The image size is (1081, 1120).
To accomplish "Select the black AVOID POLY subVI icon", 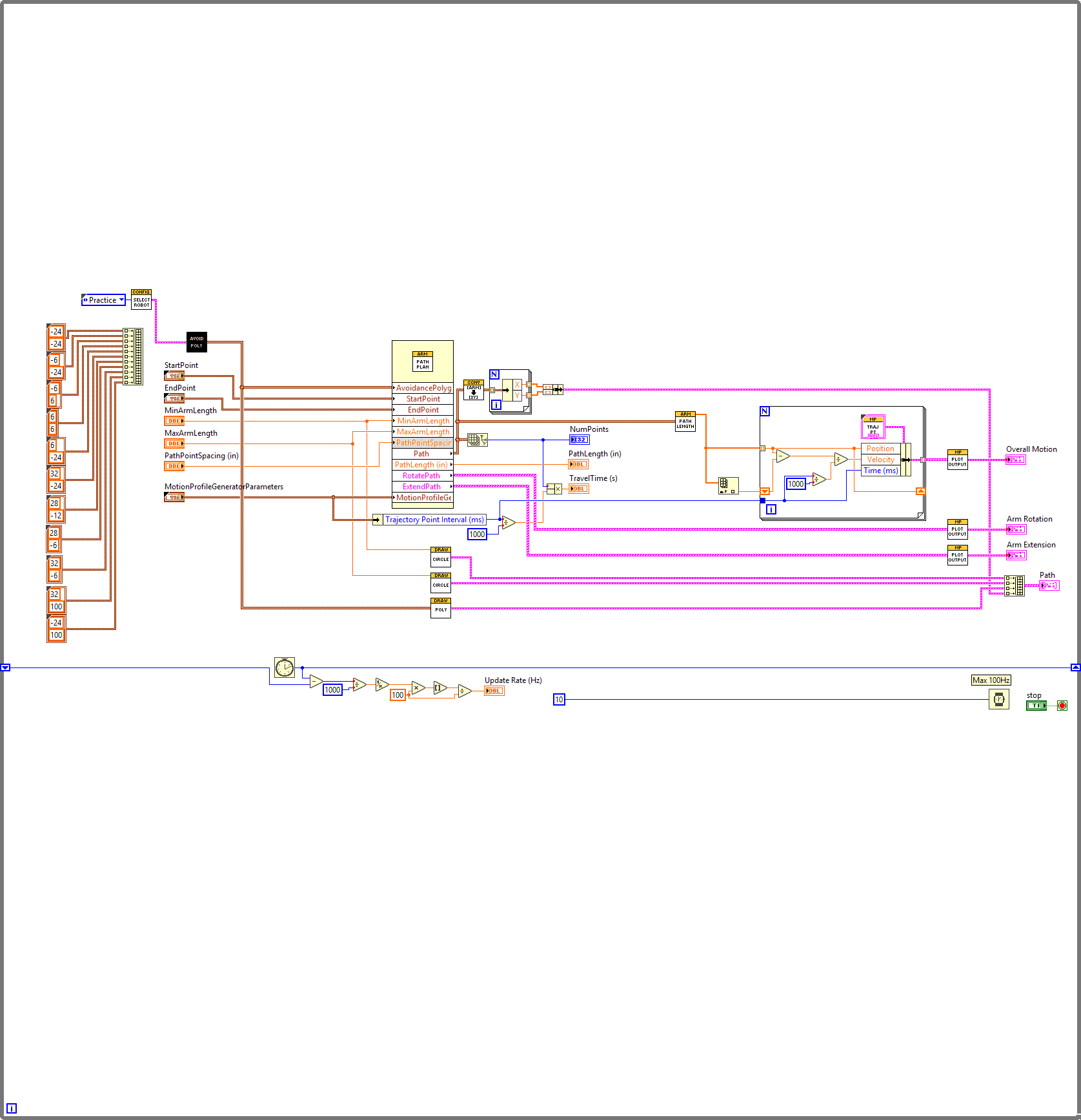I will click(x=196, y=342).
